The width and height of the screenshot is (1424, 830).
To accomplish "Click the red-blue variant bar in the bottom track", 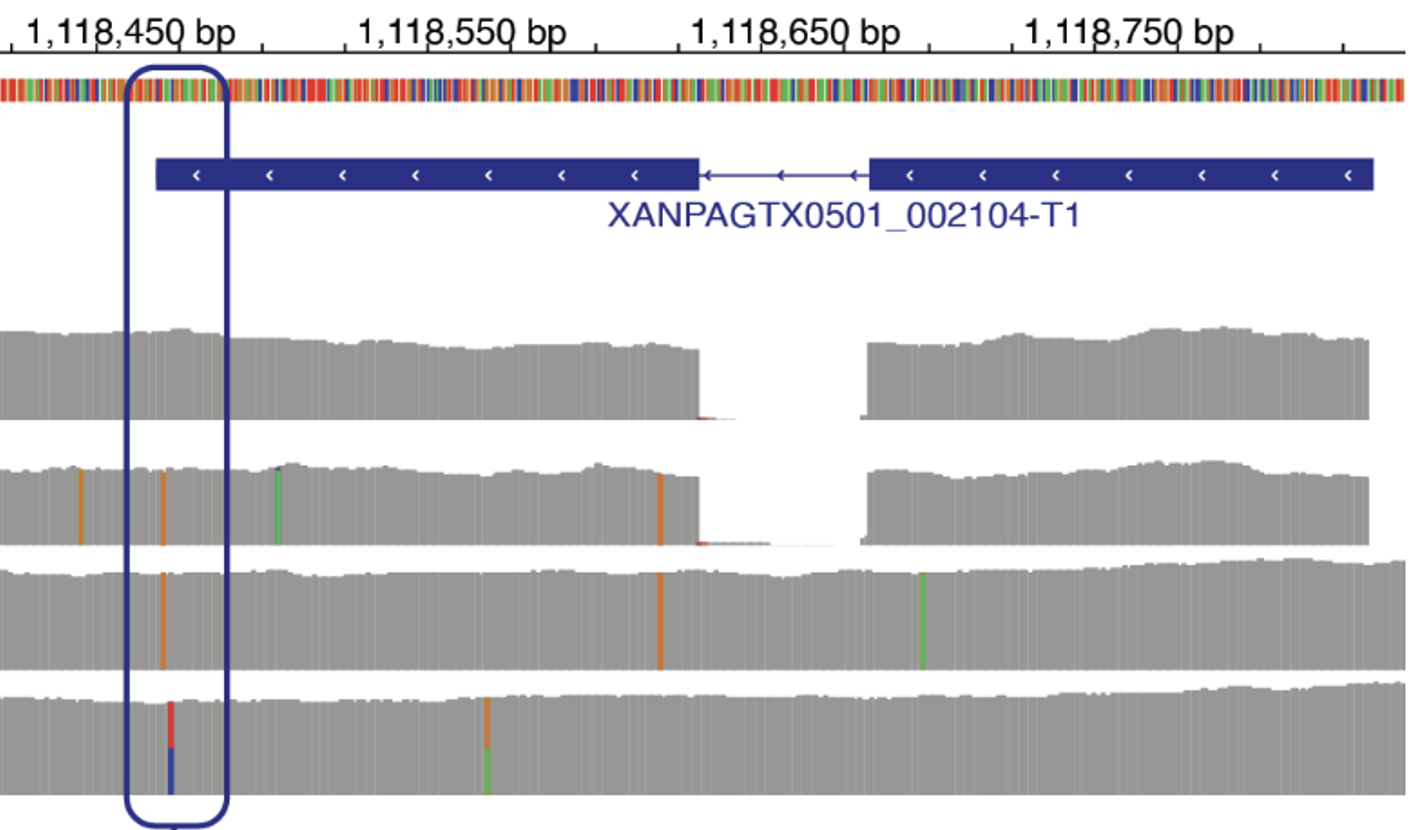I will [171, 748].
